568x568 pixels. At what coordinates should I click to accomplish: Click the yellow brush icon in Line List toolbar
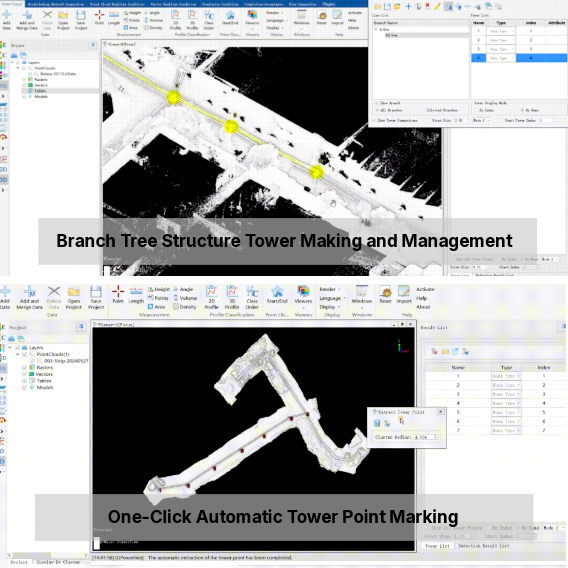point(437,6)
